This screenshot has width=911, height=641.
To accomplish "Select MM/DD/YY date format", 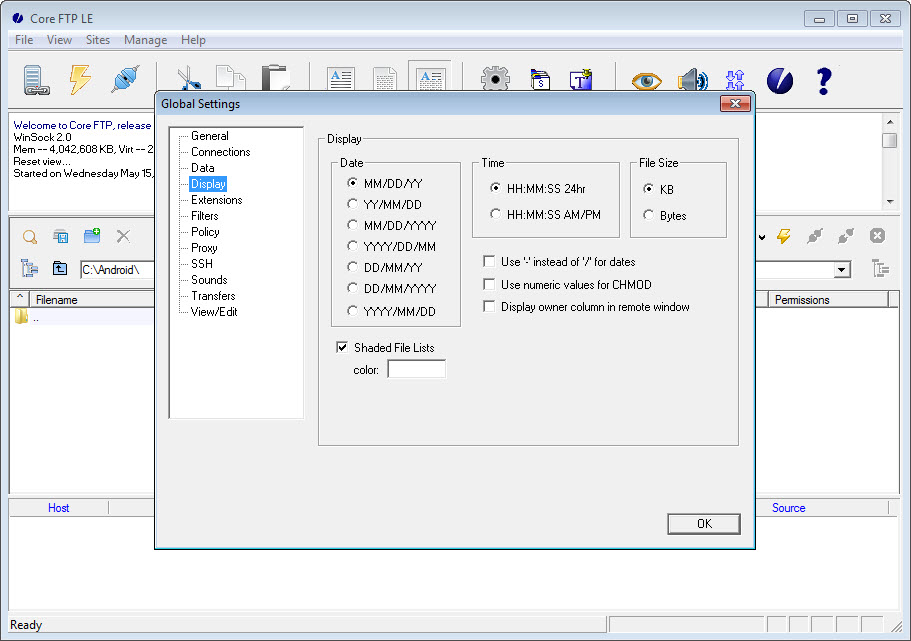I will point(385,184).
